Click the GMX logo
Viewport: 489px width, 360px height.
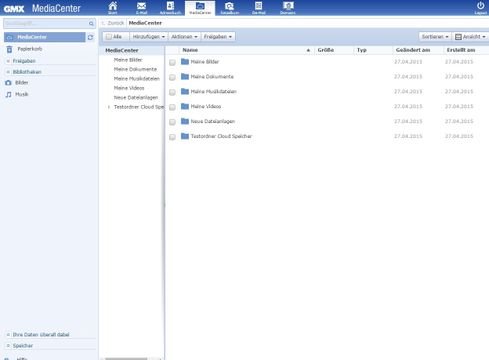[x=14, y=9]
